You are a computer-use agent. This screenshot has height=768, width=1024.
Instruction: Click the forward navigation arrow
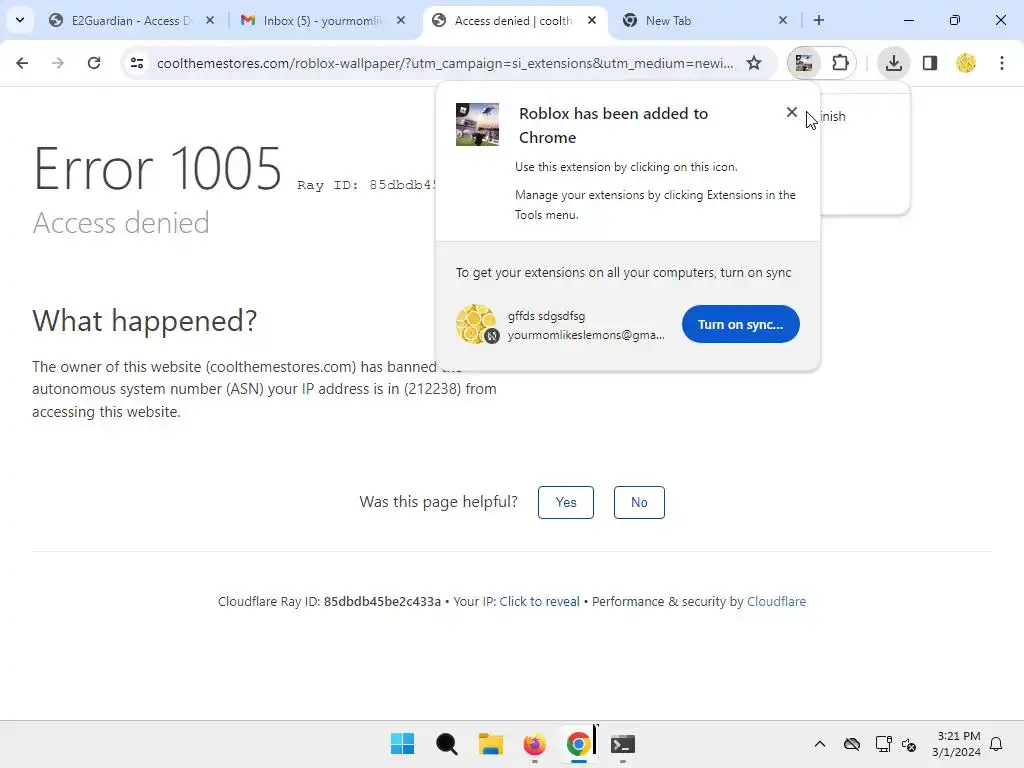point(58,63)
